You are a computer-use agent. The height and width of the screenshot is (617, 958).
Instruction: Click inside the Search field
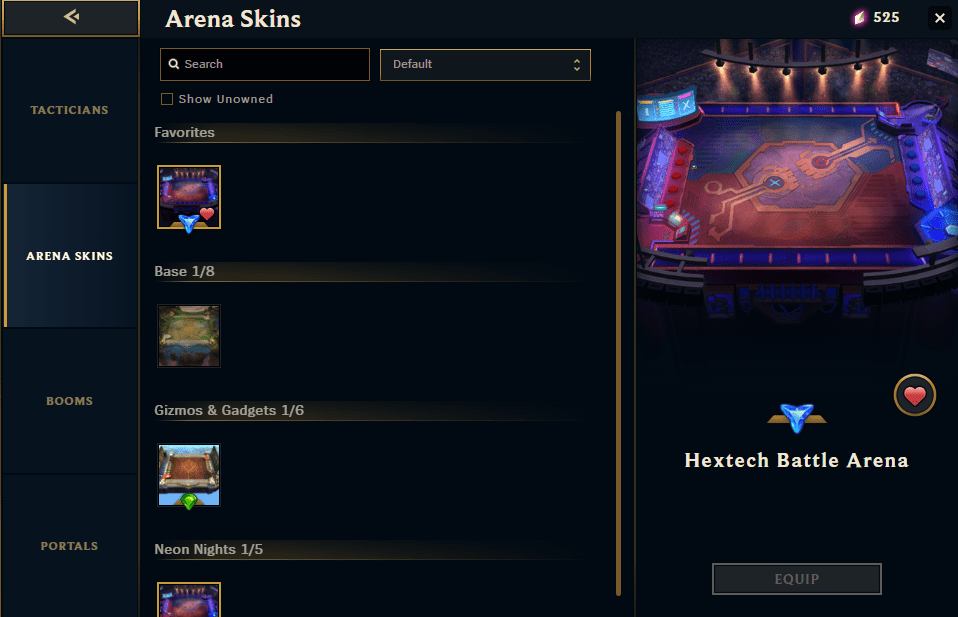(265, 64)
